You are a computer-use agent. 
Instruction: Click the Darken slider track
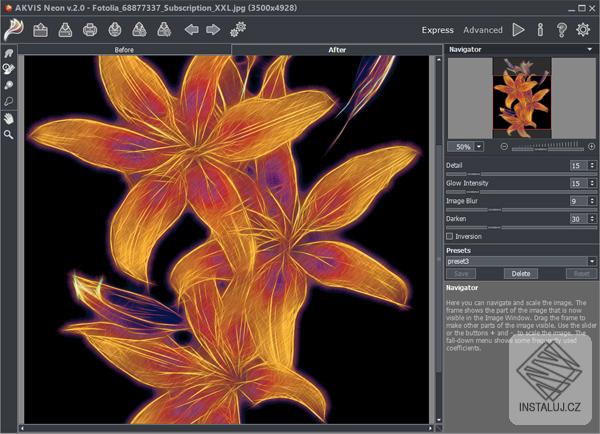point(521,227)
